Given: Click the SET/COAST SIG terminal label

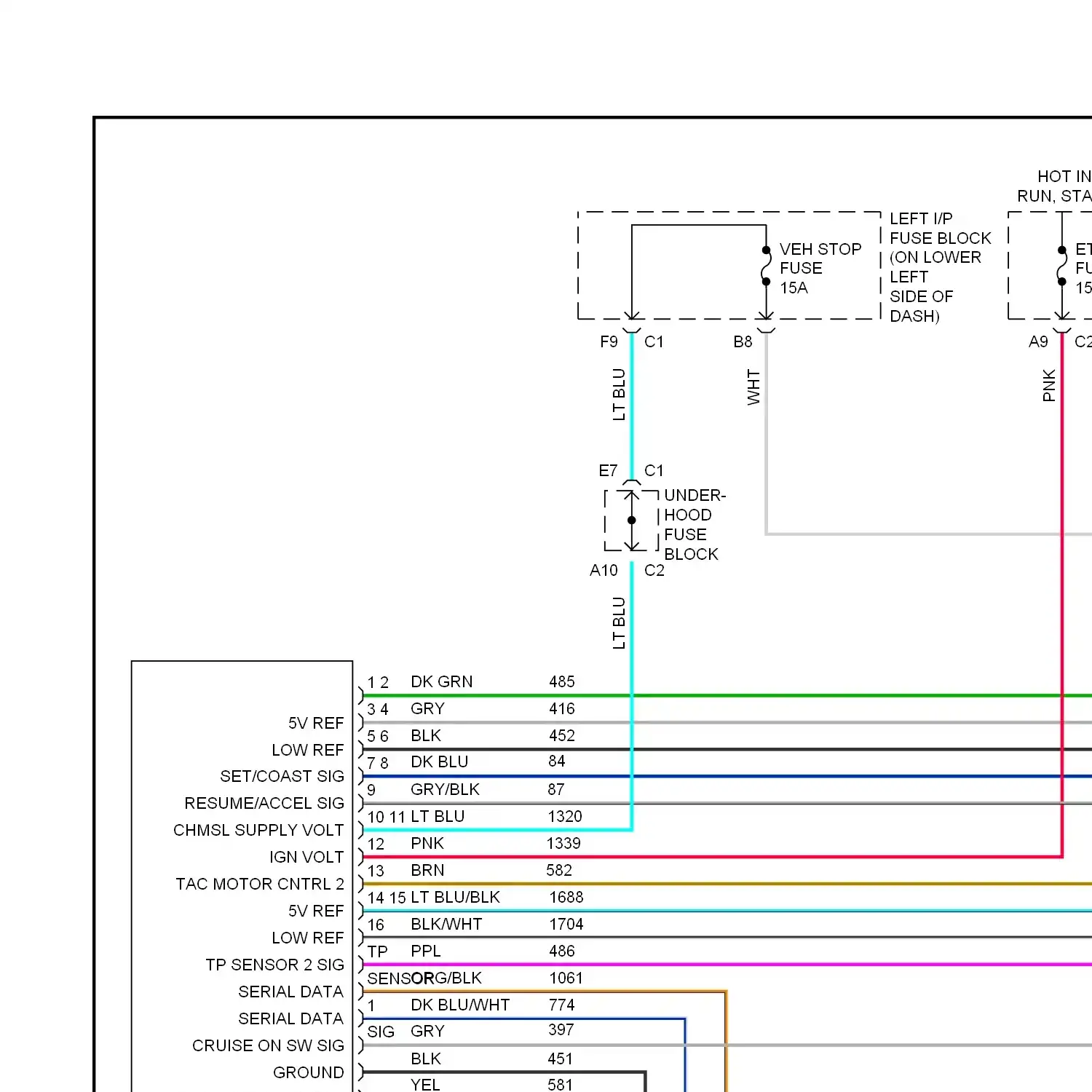Looking at the screenshot, I should point(282,776).
